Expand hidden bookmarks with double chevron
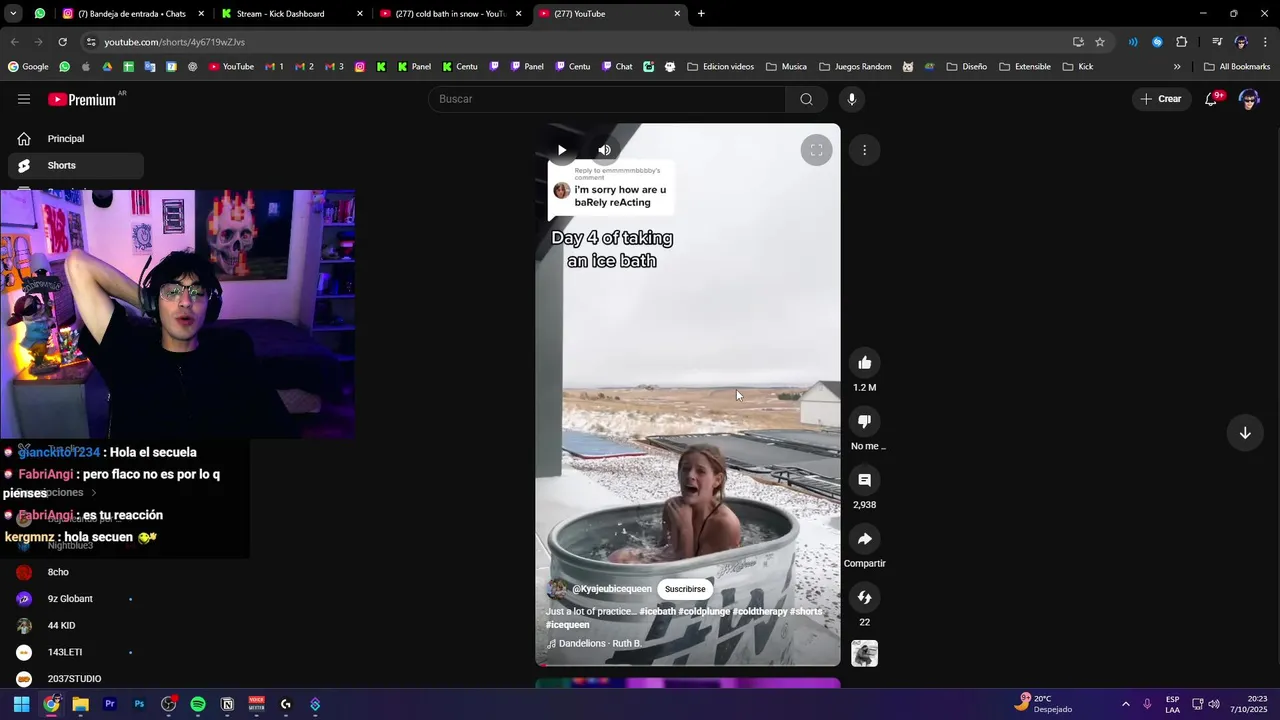 click(1177, 67)
